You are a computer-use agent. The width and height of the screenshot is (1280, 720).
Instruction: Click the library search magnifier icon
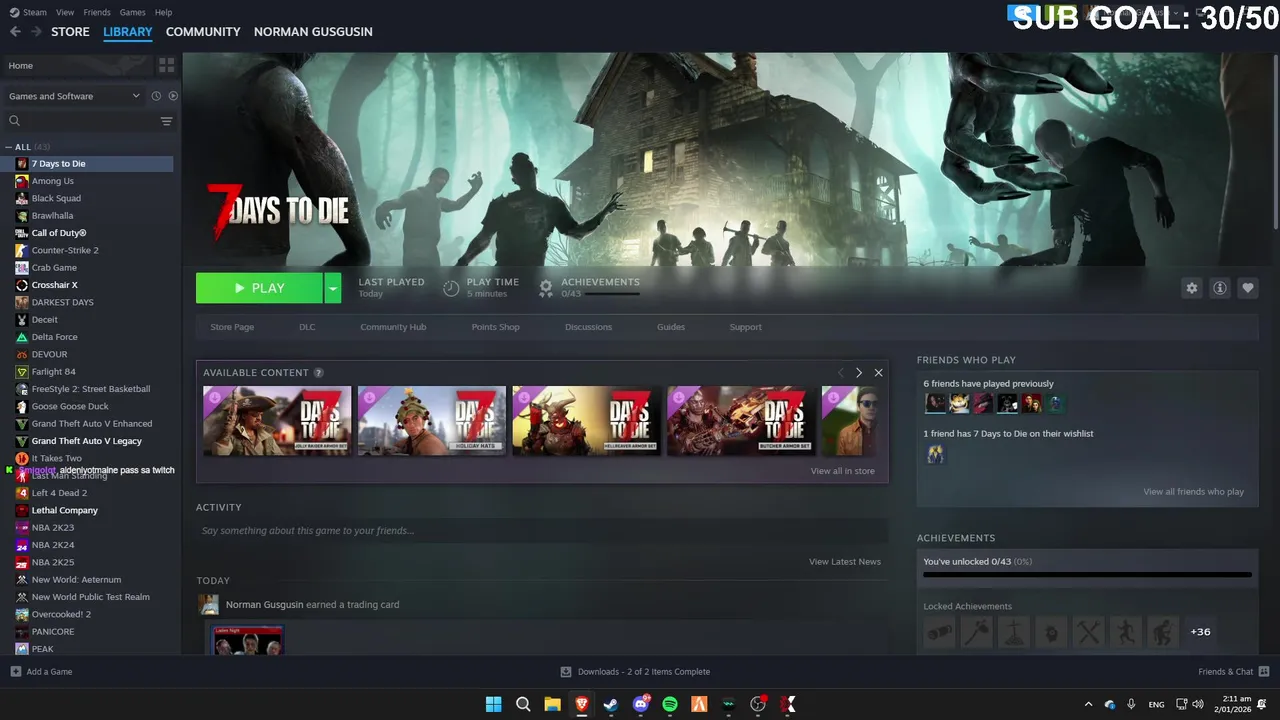click(15, 121)
